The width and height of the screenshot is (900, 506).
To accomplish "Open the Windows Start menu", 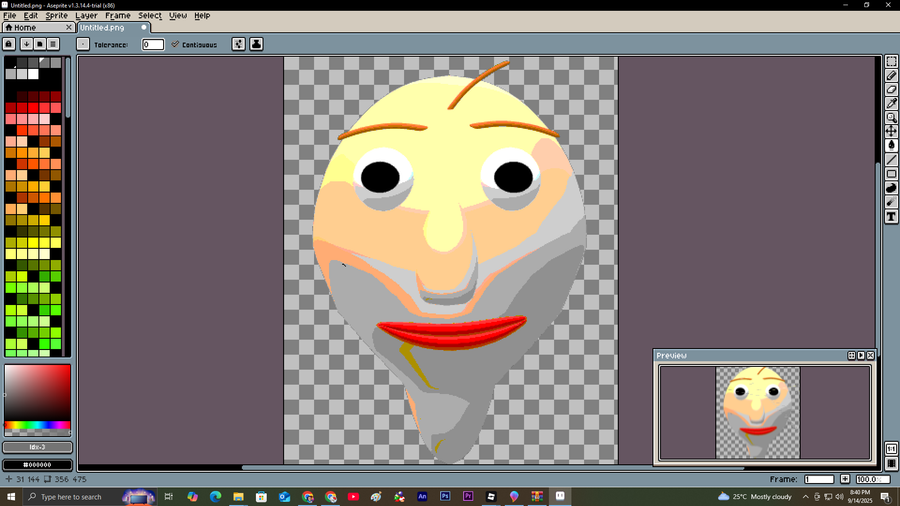I will 10,497.
